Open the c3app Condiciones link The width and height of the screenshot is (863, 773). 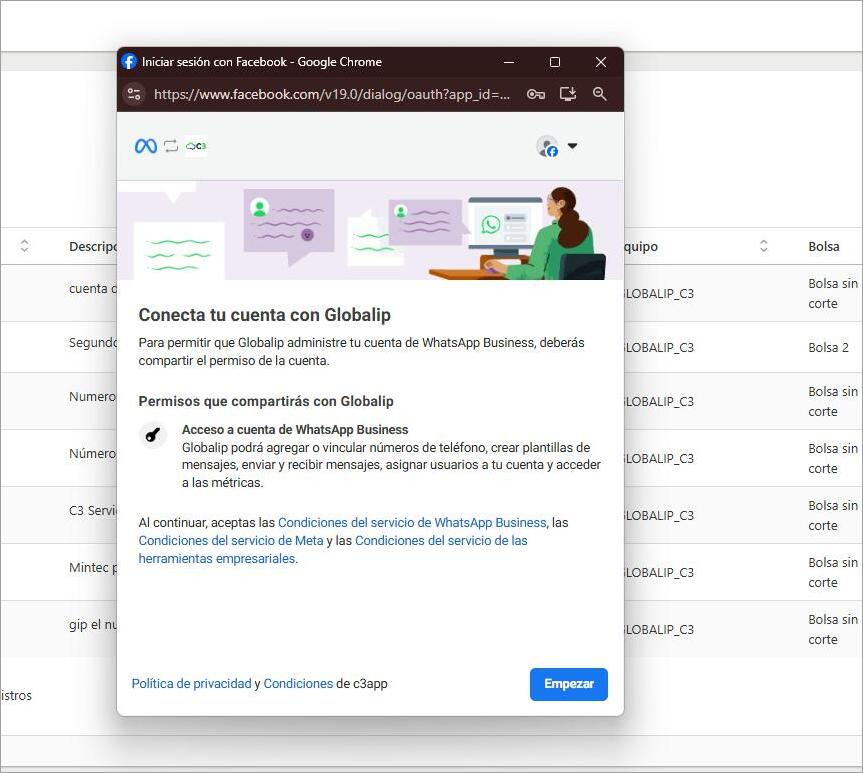tap(298, 684)
